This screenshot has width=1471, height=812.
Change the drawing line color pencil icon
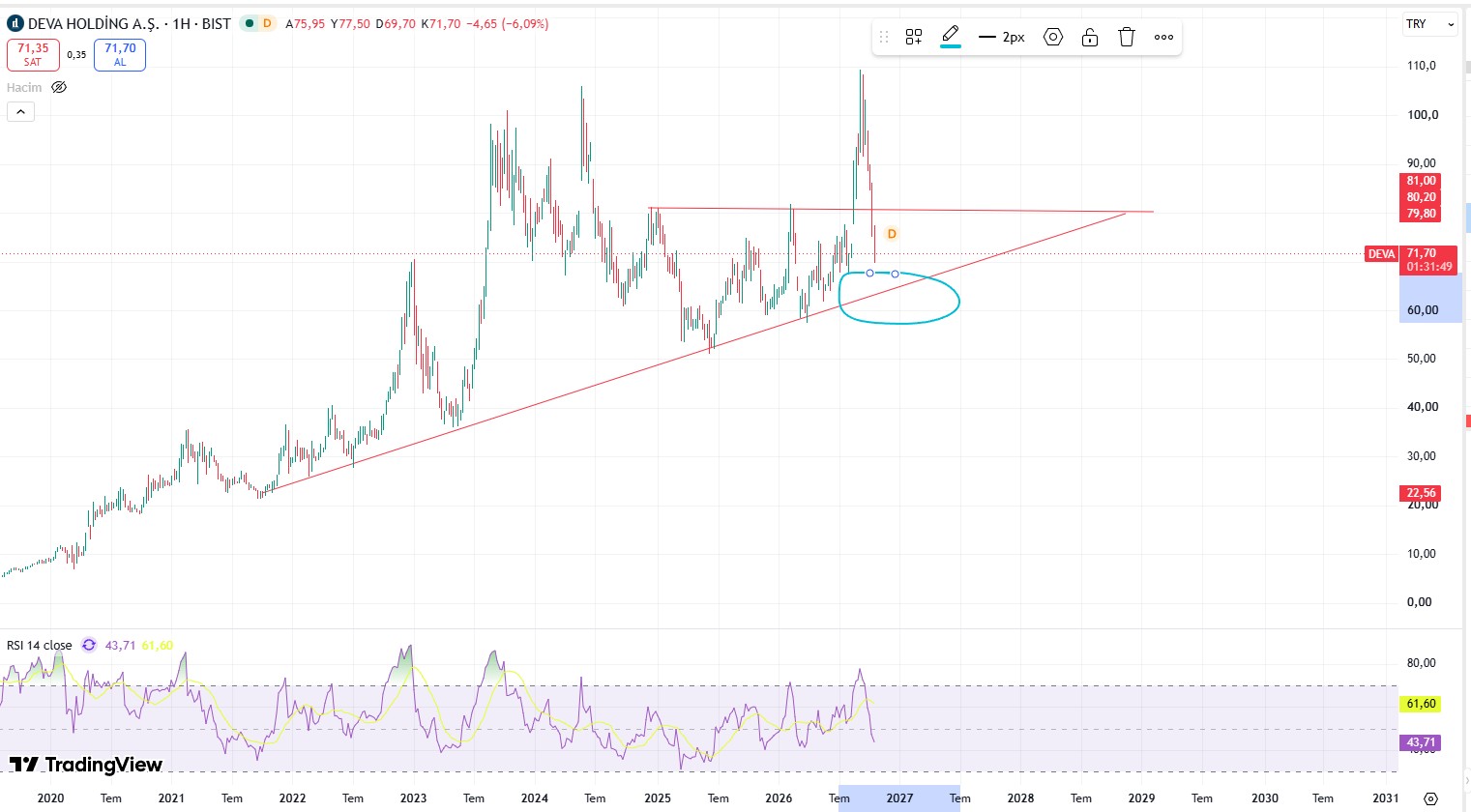point(951,37)
